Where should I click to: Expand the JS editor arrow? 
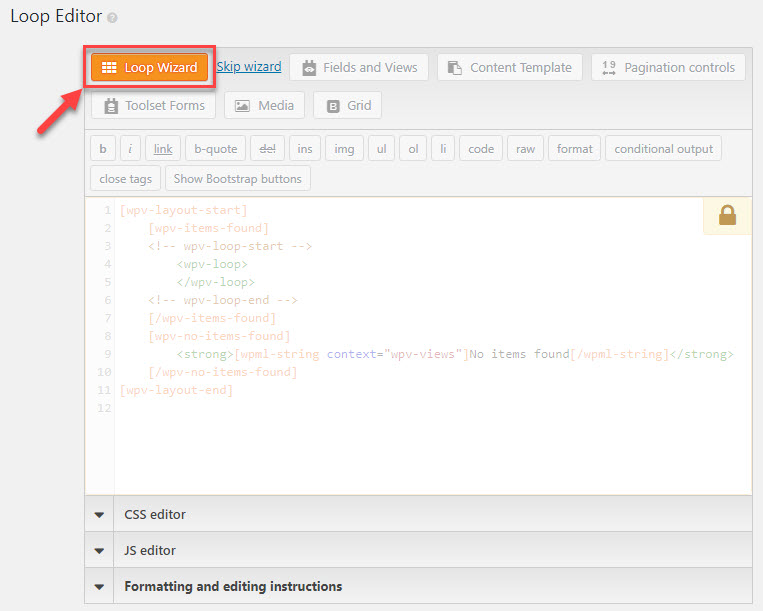[x=99, y=551]
